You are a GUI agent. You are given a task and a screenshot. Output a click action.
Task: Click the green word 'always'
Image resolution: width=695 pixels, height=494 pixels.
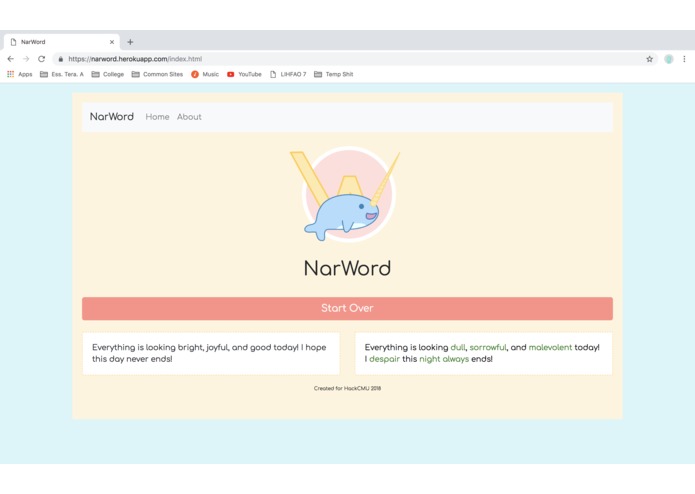[x=456, y=359]
